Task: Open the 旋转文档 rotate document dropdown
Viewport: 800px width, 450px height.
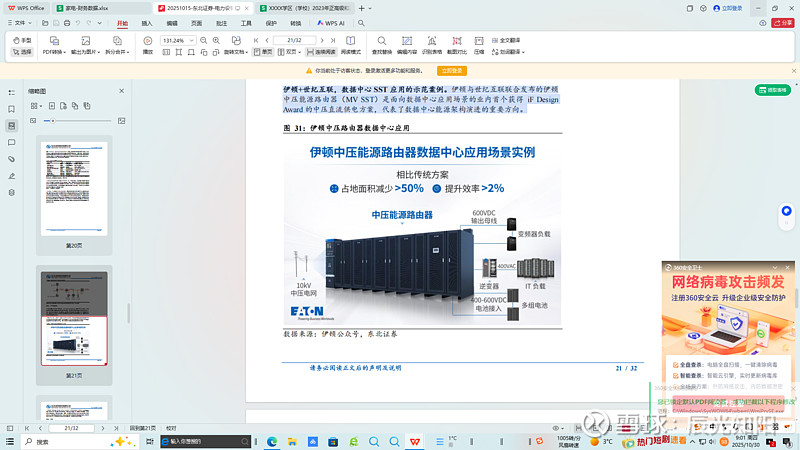Action: click(236, 45)
